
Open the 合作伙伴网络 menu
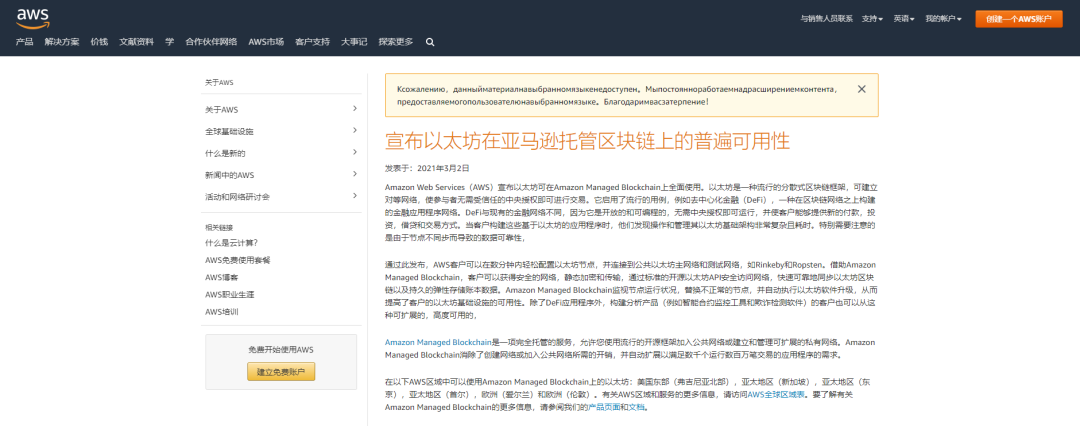[x=211, y=42]
